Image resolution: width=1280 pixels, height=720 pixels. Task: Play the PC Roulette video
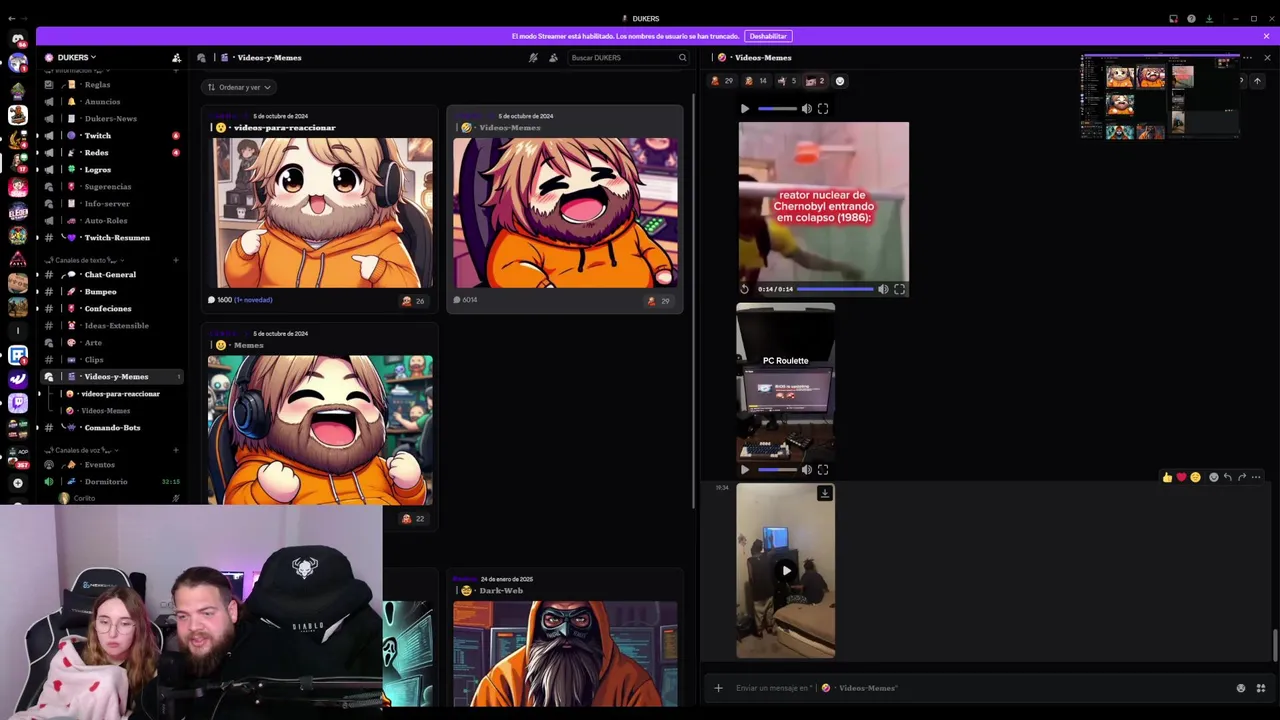tap(745, 470)
